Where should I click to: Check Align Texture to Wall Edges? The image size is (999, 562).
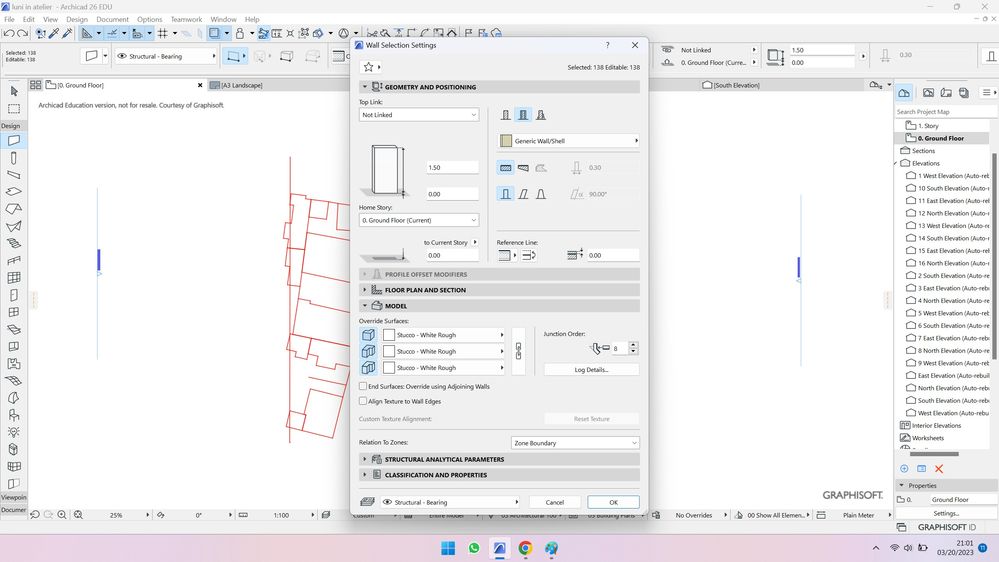(x=364, y=401)
